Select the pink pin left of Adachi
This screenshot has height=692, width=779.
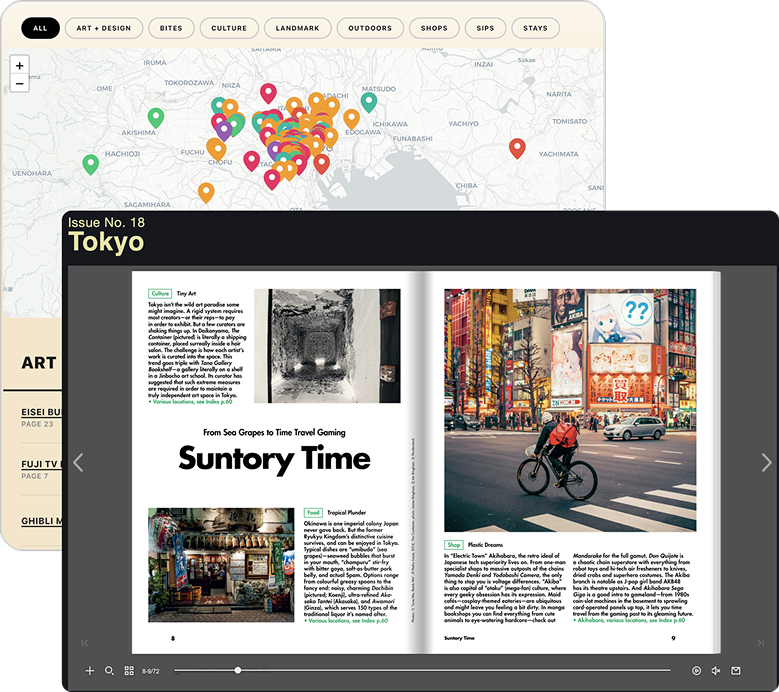tap(268, 93)
